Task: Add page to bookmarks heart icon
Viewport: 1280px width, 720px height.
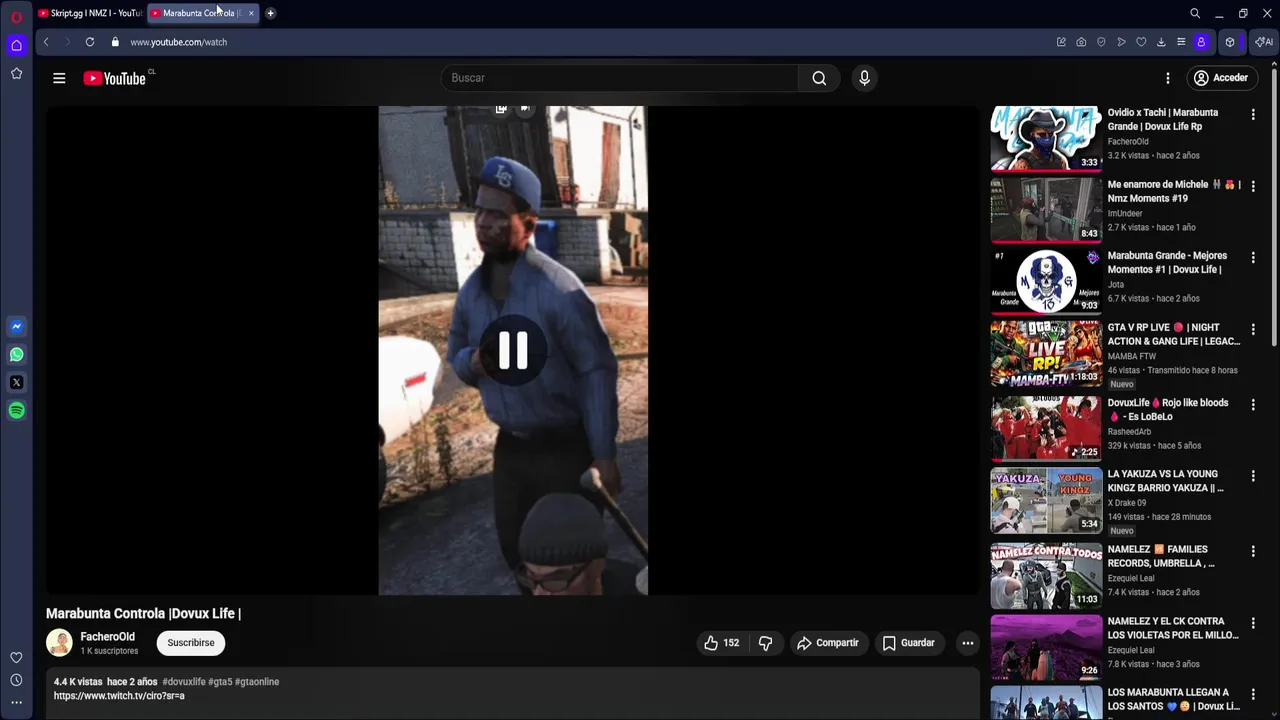Action: click(1141, 42)
